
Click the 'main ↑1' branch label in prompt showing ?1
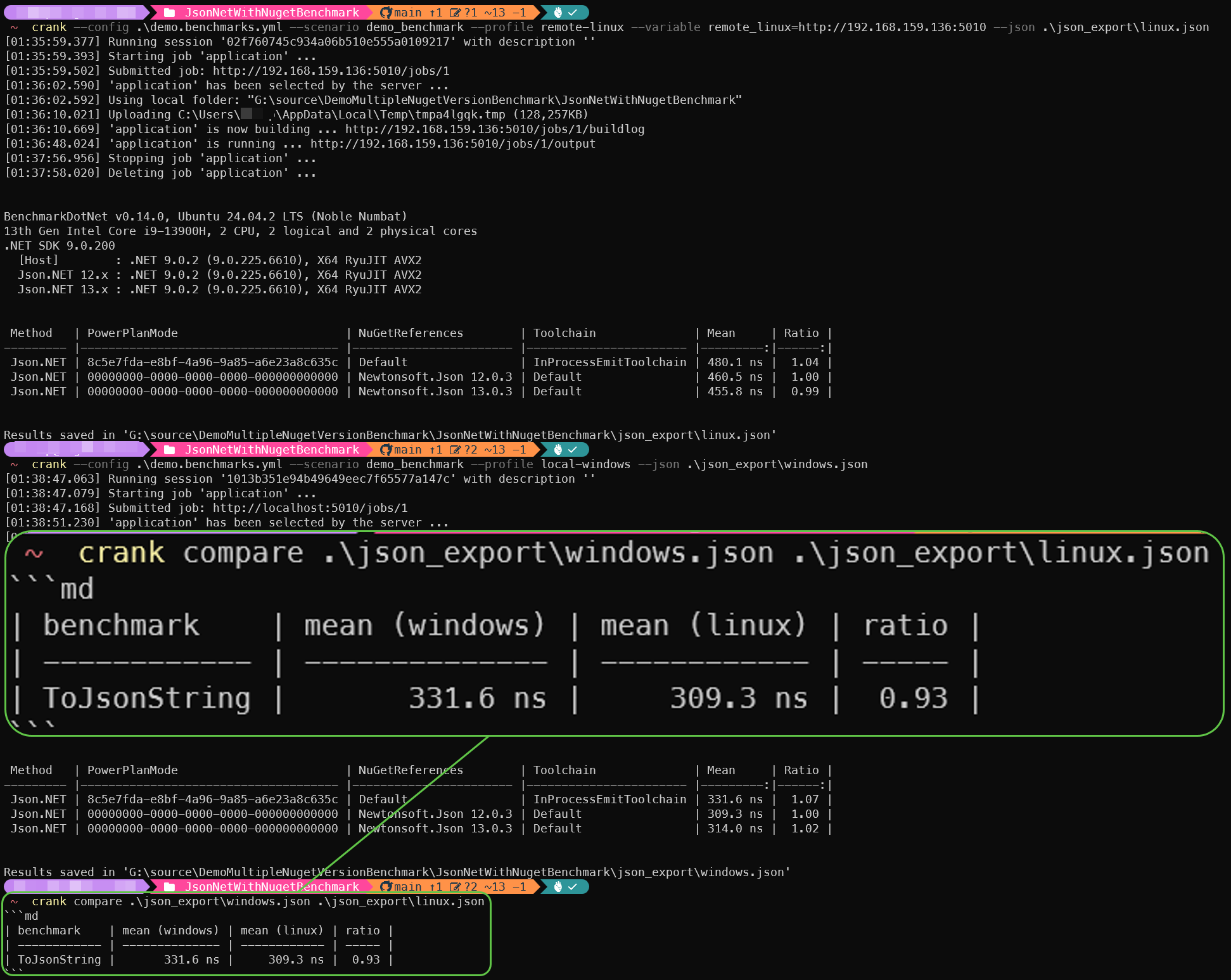tap(418, 13)
